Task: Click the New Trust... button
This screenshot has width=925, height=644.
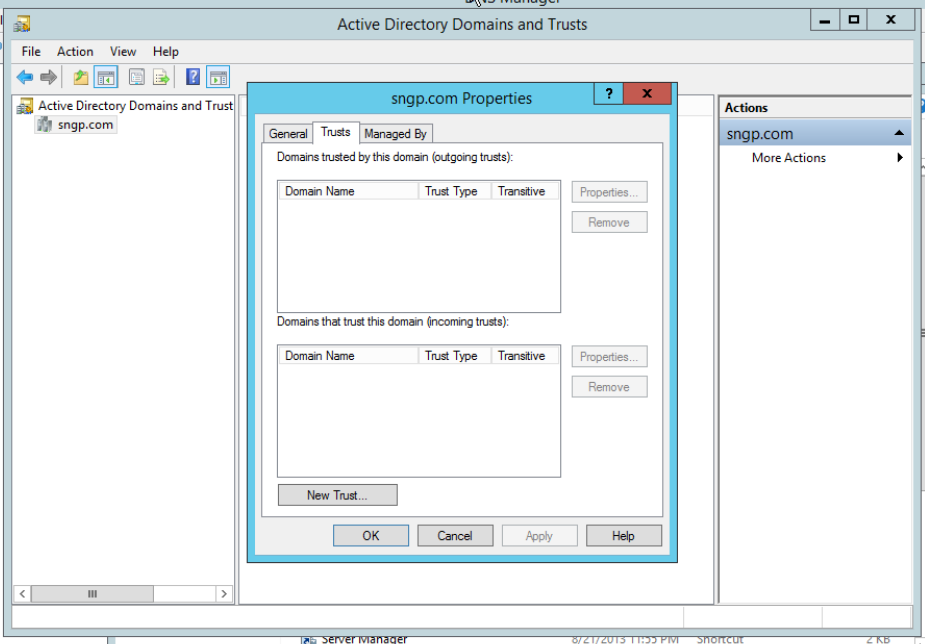Action: coord(337,495)
